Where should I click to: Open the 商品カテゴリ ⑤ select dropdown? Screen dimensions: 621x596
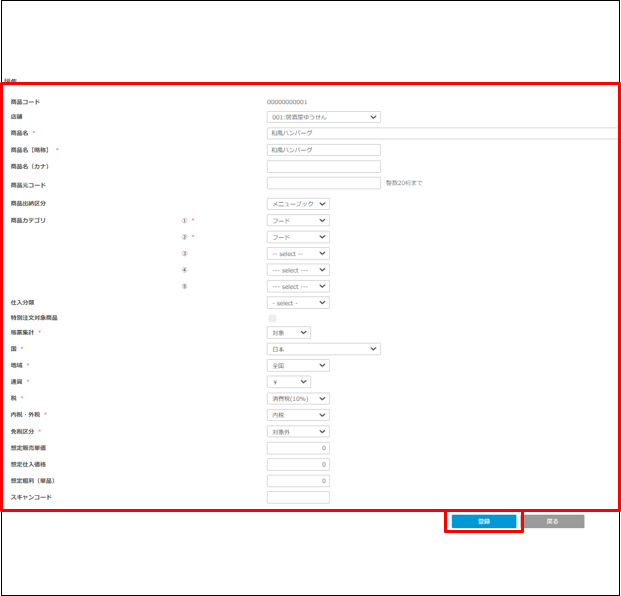(298, 286)
